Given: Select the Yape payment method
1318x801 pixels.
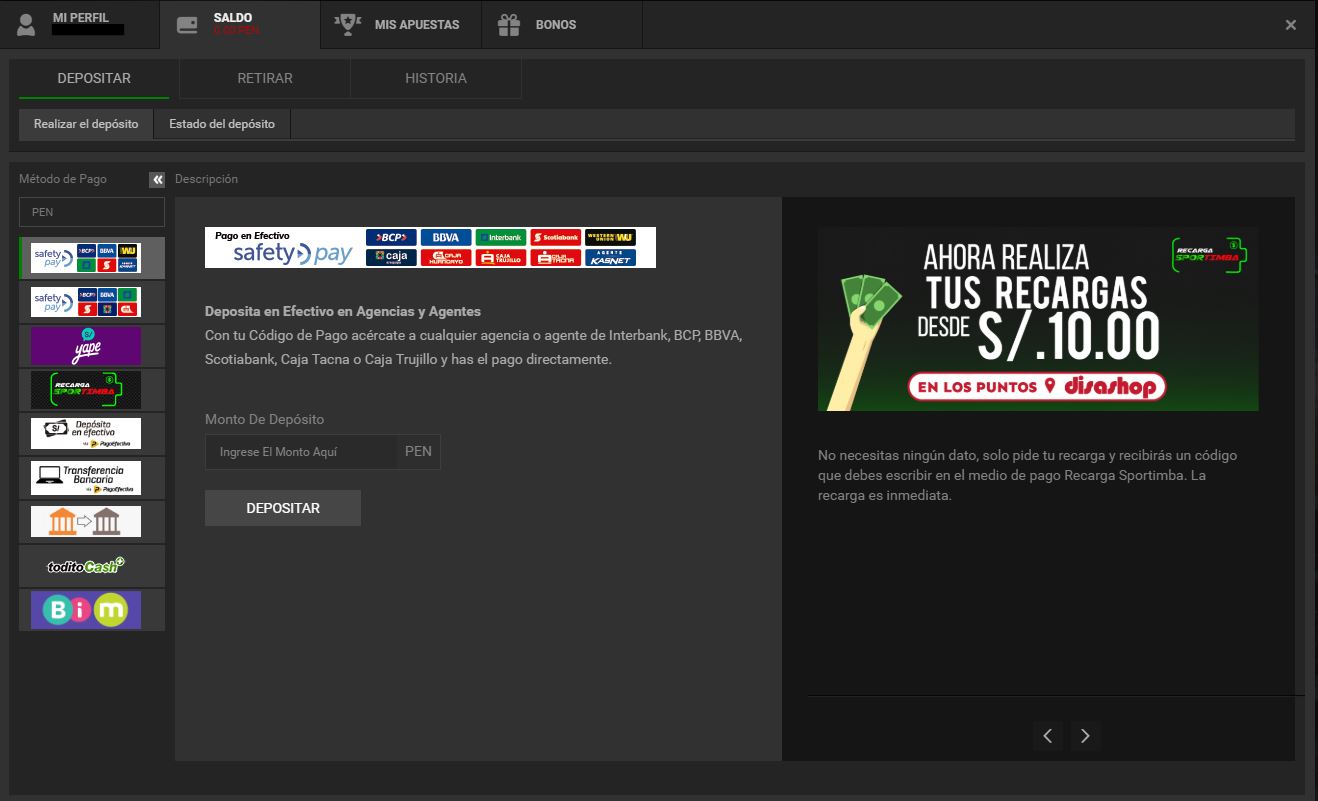Looking at the screenshot, I should coord(86,346).
